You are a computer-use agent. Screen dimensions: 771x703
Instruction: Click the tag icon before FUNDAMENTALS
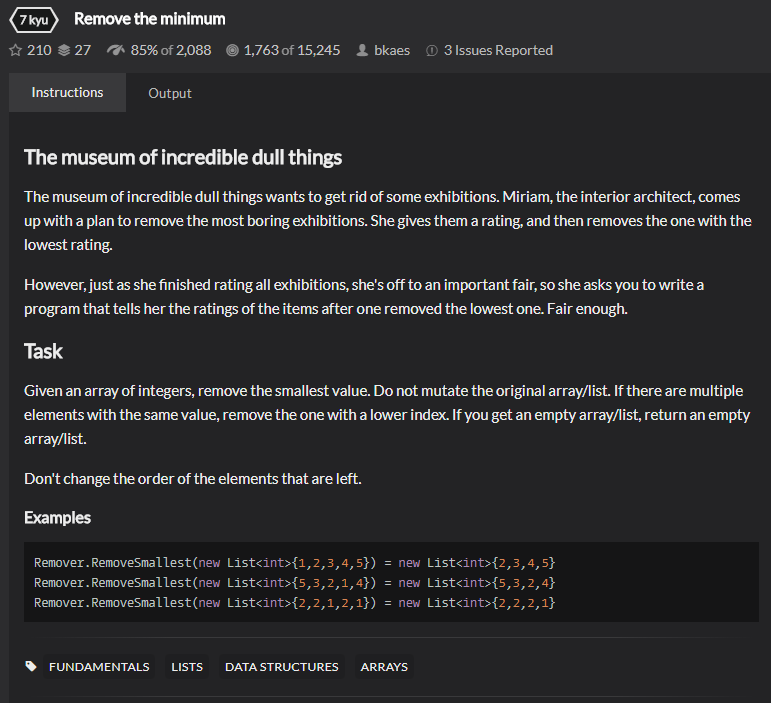point(31,667)
